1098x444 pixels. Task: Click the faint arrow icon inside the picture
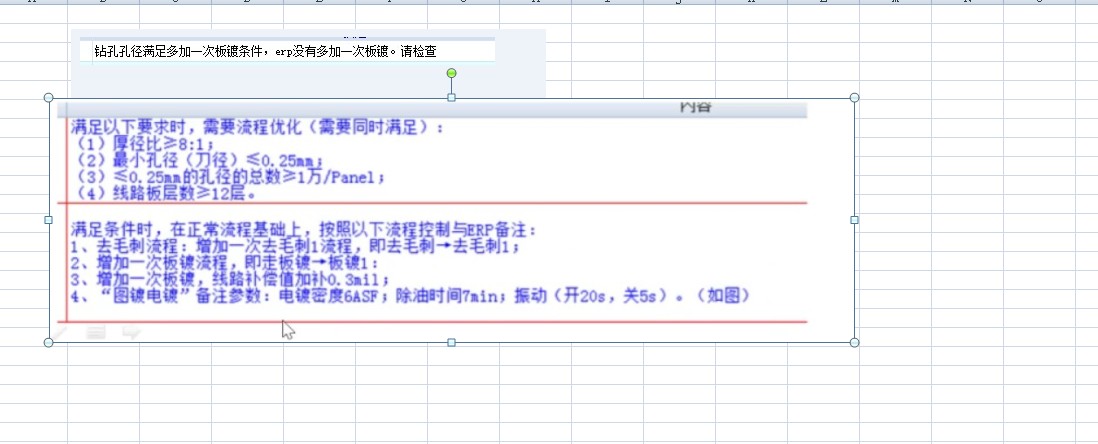131,332
